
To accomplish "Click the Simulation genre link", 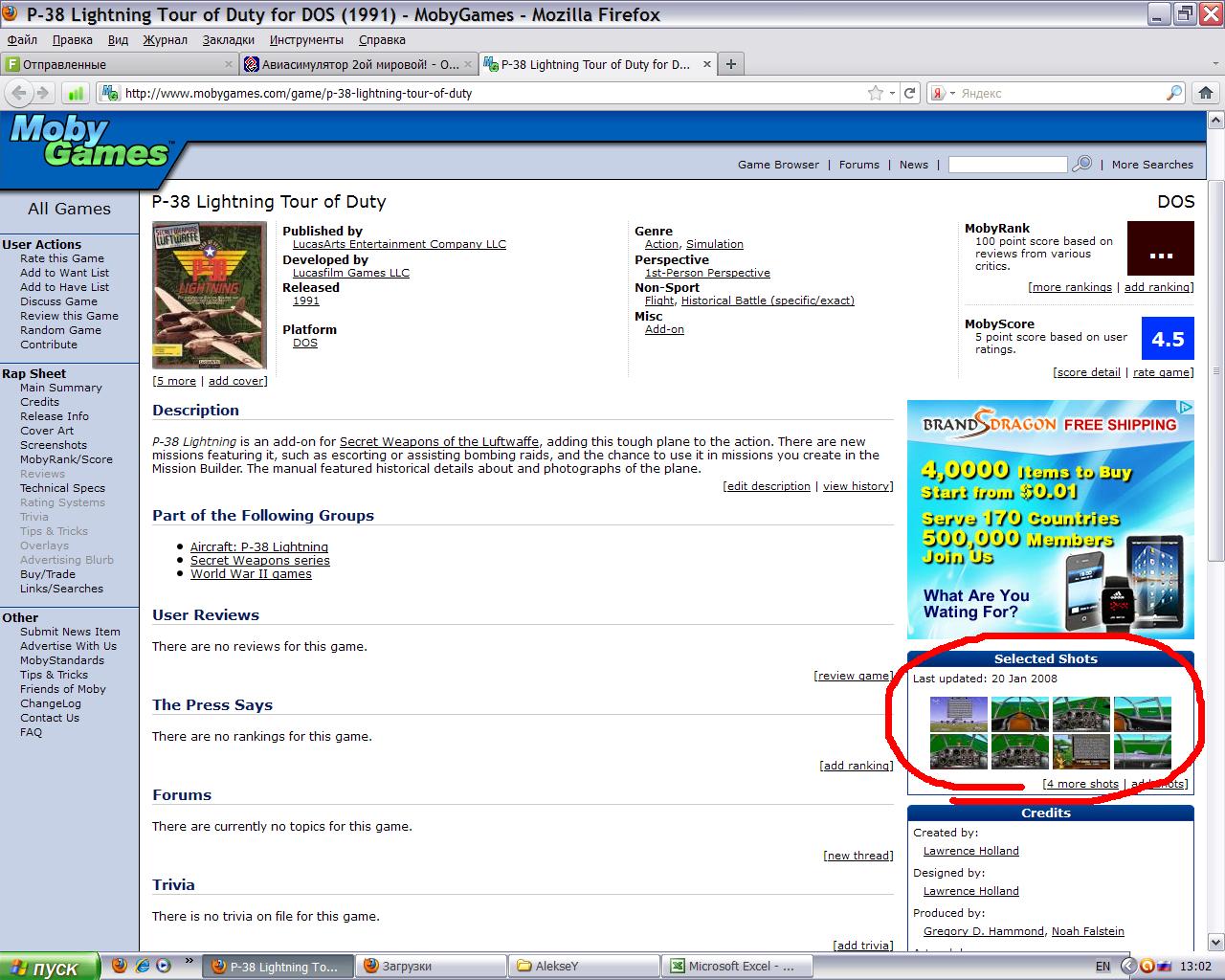I will 715,244.
